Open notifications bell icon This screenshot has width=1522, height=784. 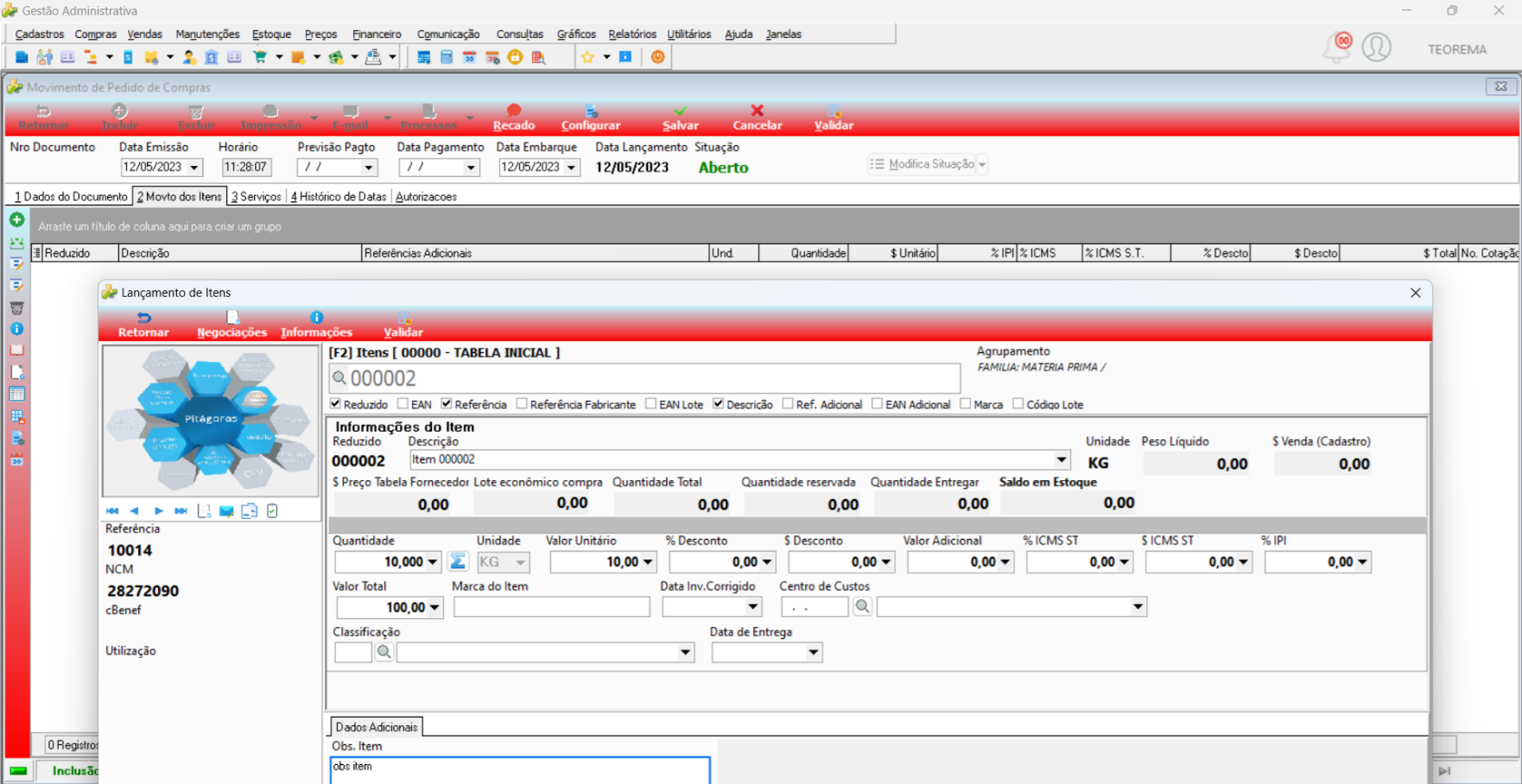tap(1337, 47)
